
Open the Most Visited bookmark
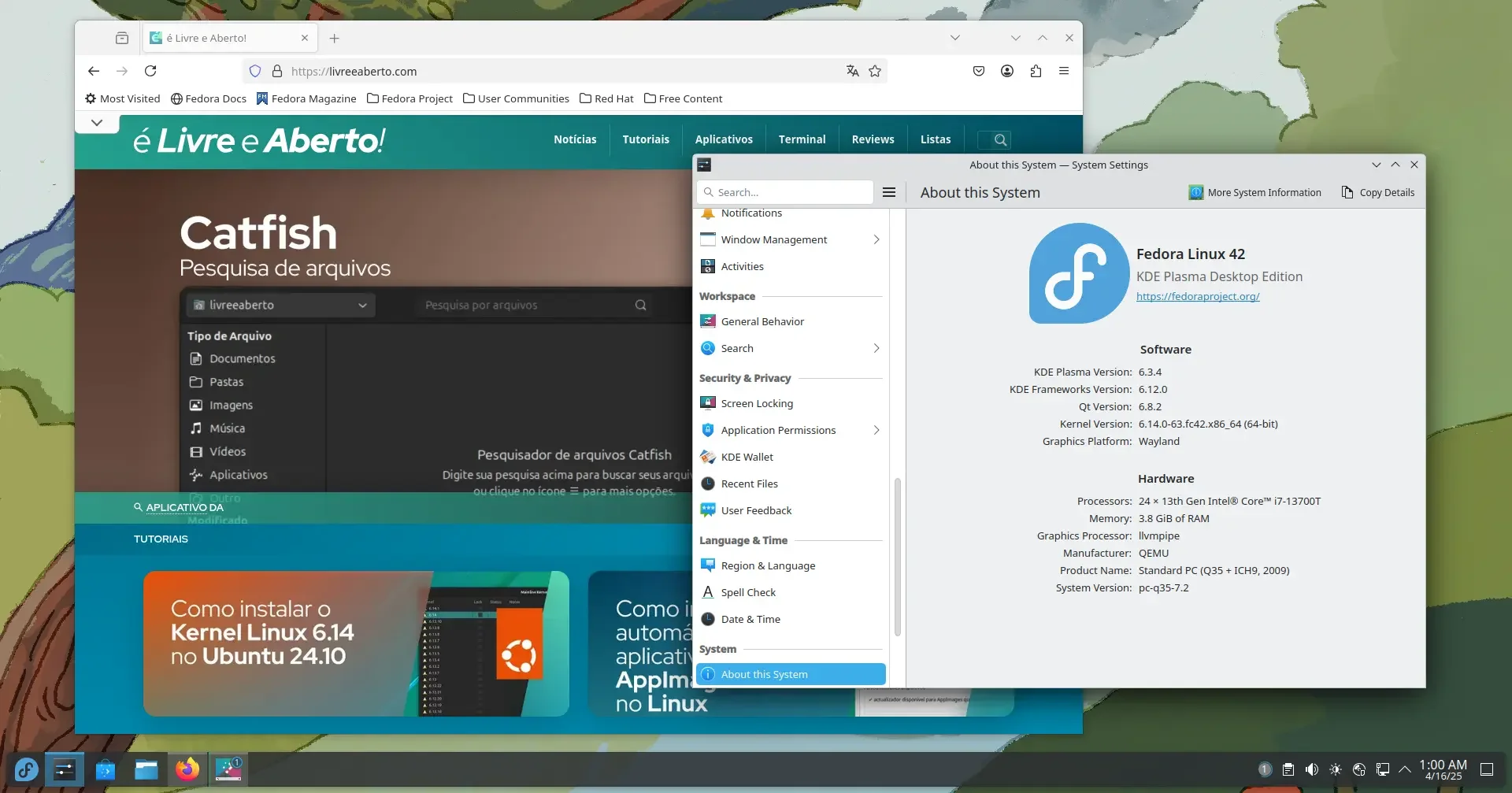pyautogui.click(x=123, y=98)
